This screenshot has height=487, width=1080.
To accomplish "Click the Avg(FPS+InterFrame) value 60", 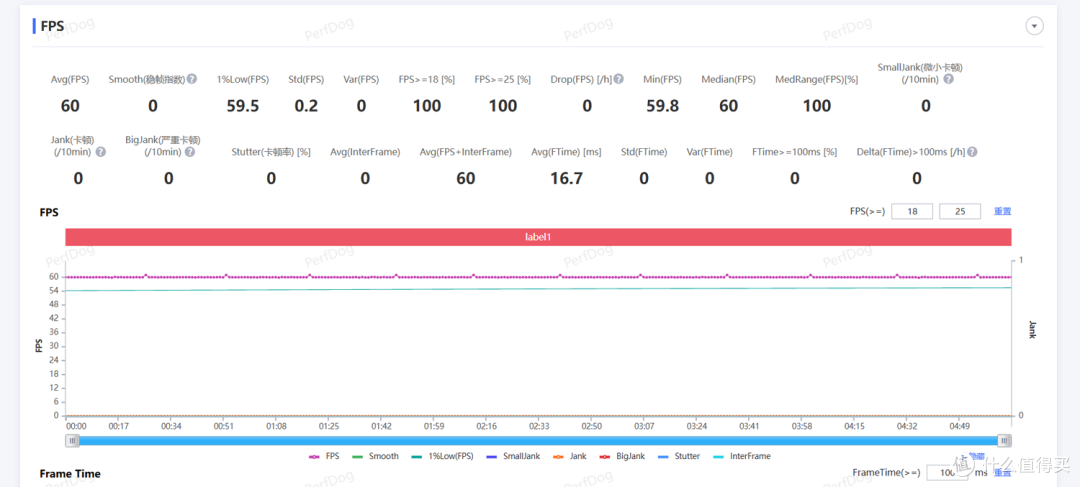I will [x=466, y=178].
